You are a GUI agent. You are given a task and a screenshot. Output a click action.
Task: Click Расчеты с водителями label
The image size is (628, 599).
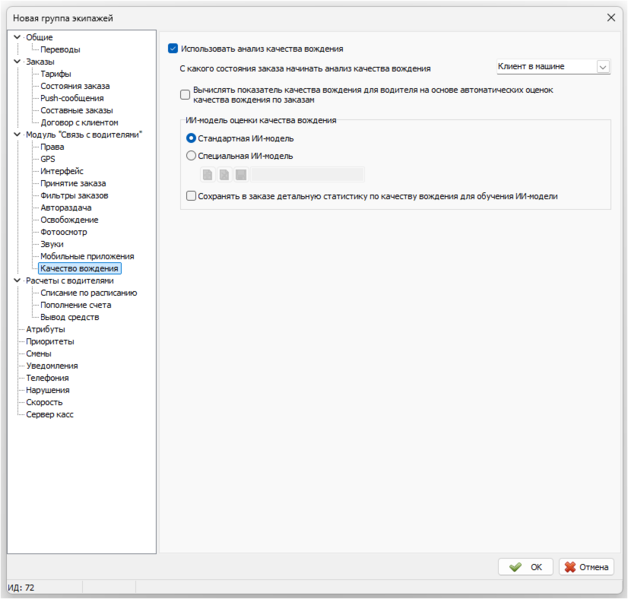[x=70, y=281]
